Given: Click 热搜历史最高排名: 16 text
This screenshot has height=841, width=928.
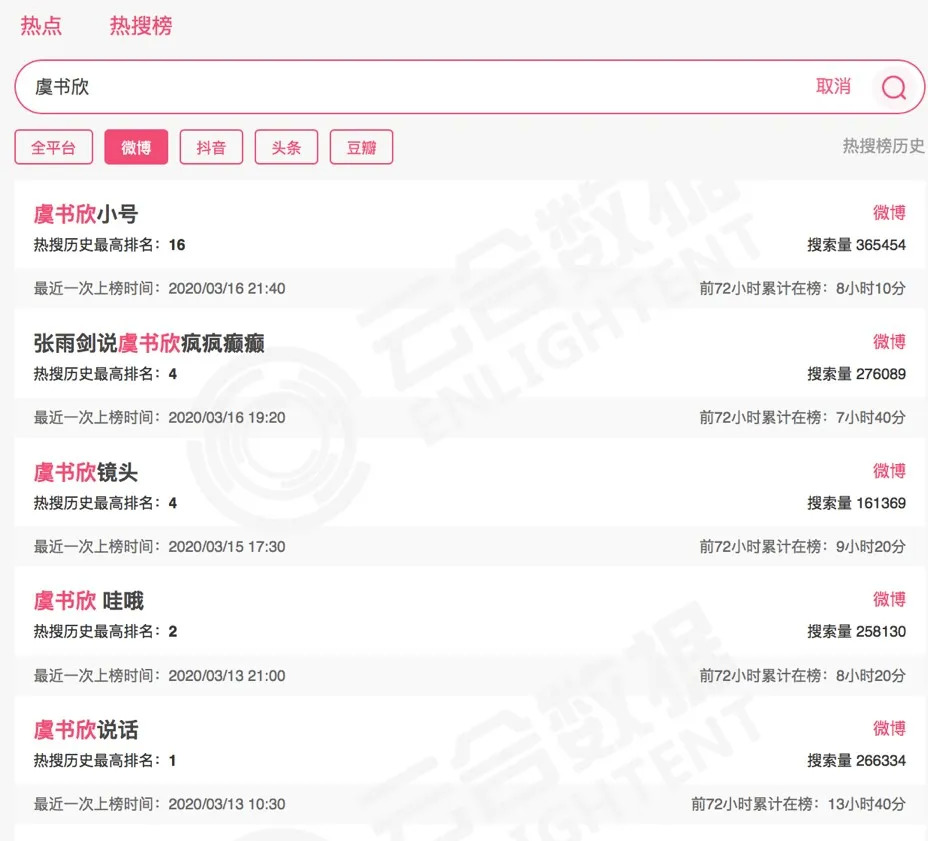Looking at the screenshot, I should click(x=109, y=244).
